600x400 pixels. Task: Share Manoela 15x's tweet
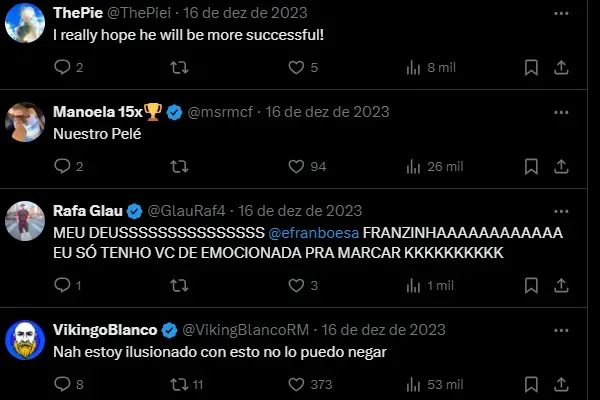point(562,166)
